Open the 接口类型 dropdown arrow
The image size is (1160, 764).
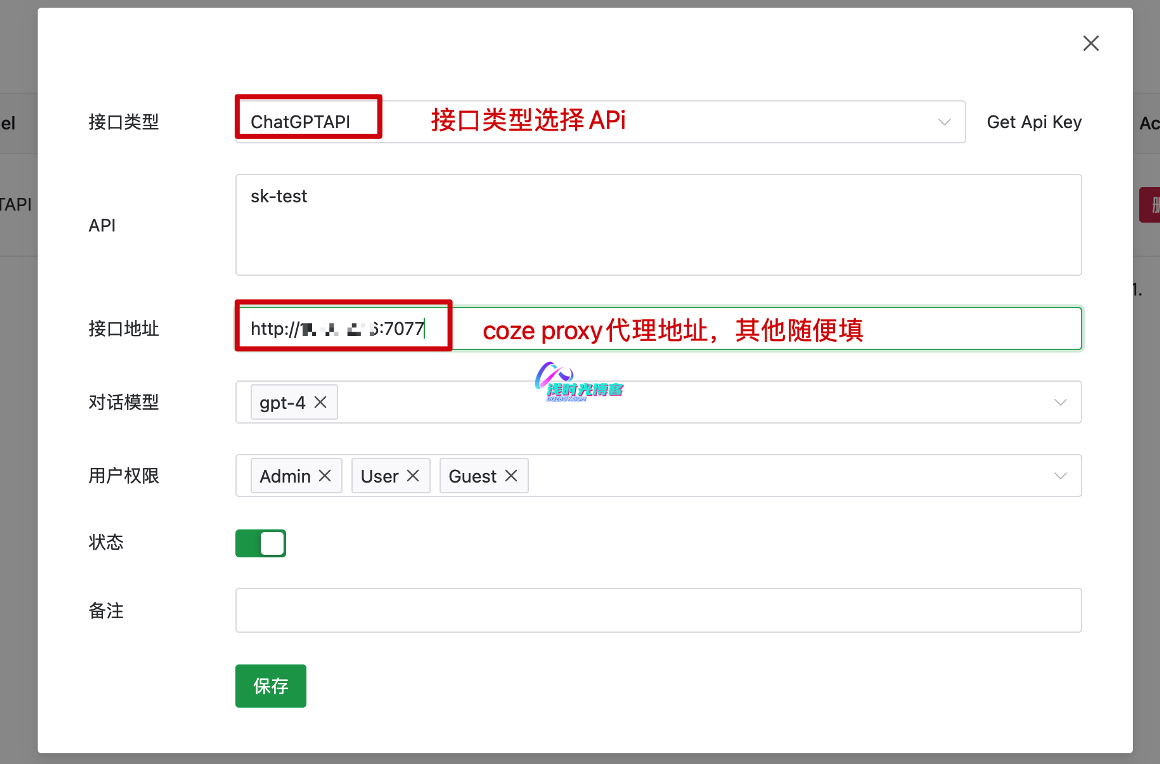pyautogui.click(x=944, y=122)
